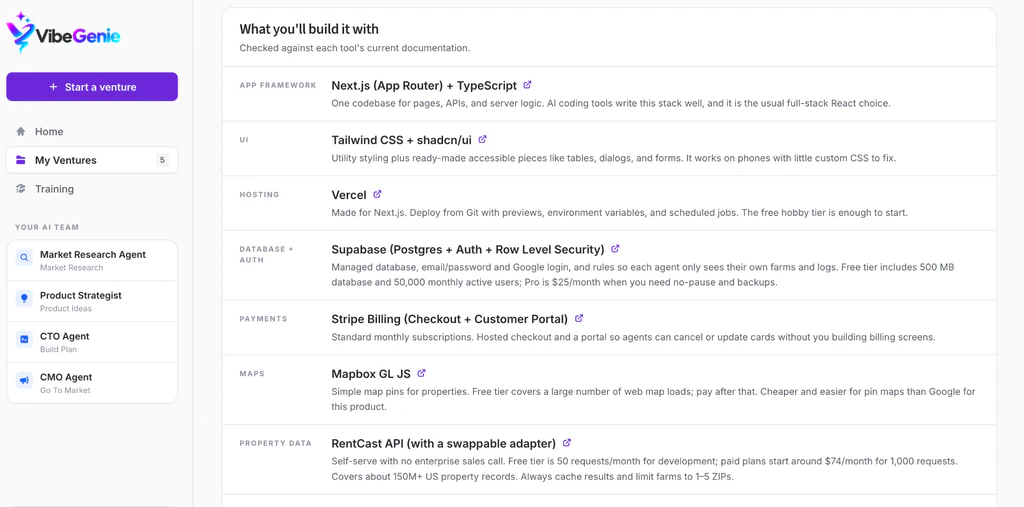Select the CTO Agent card
Screen dimensions: 1024x507
click(92, 342)
